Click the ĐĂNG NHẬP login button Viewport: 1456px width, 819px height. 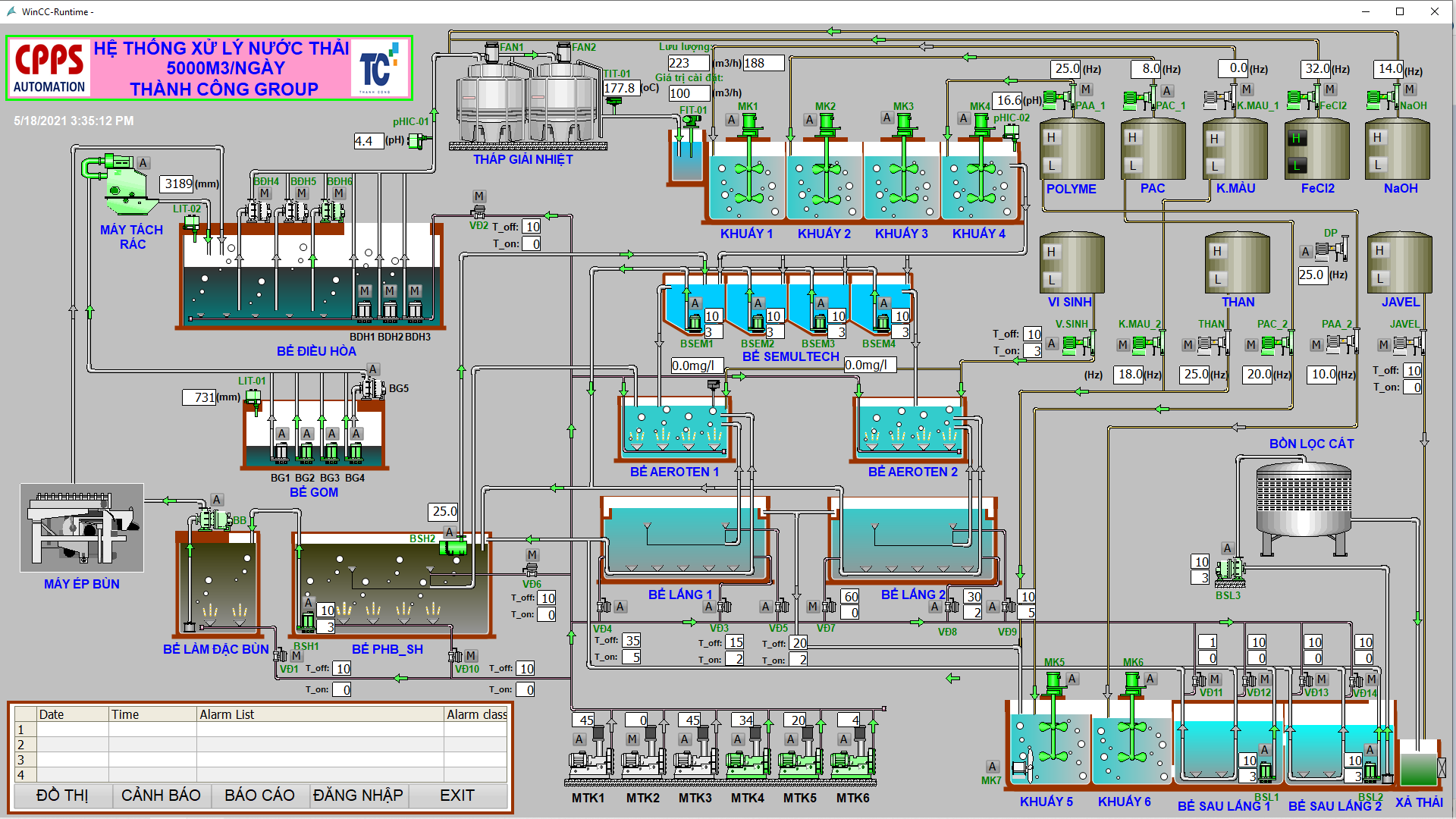click(358, 795)
